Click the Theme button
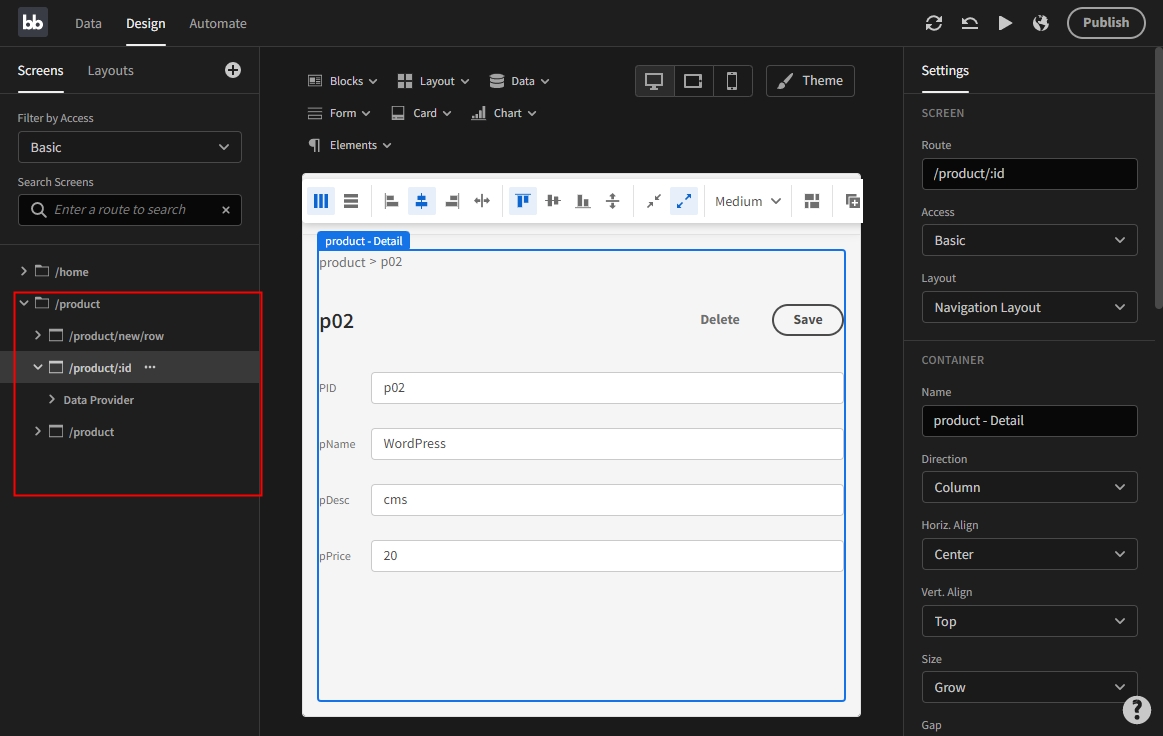Image resolution: width=1163 pixels, height=736 pixels. point(810,81)
